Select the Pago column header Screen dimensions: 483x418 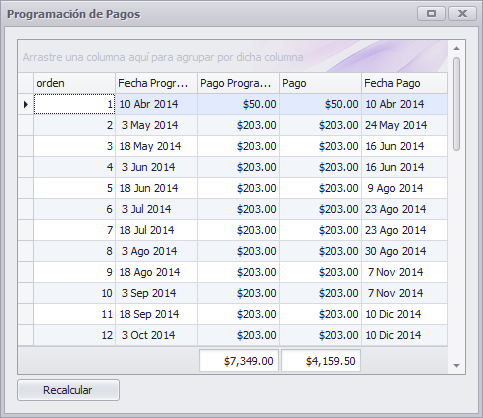click(320, 83)
